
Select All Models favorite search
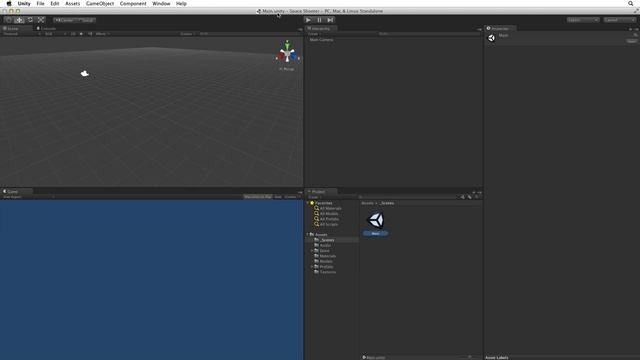click(x=329, y=214)
